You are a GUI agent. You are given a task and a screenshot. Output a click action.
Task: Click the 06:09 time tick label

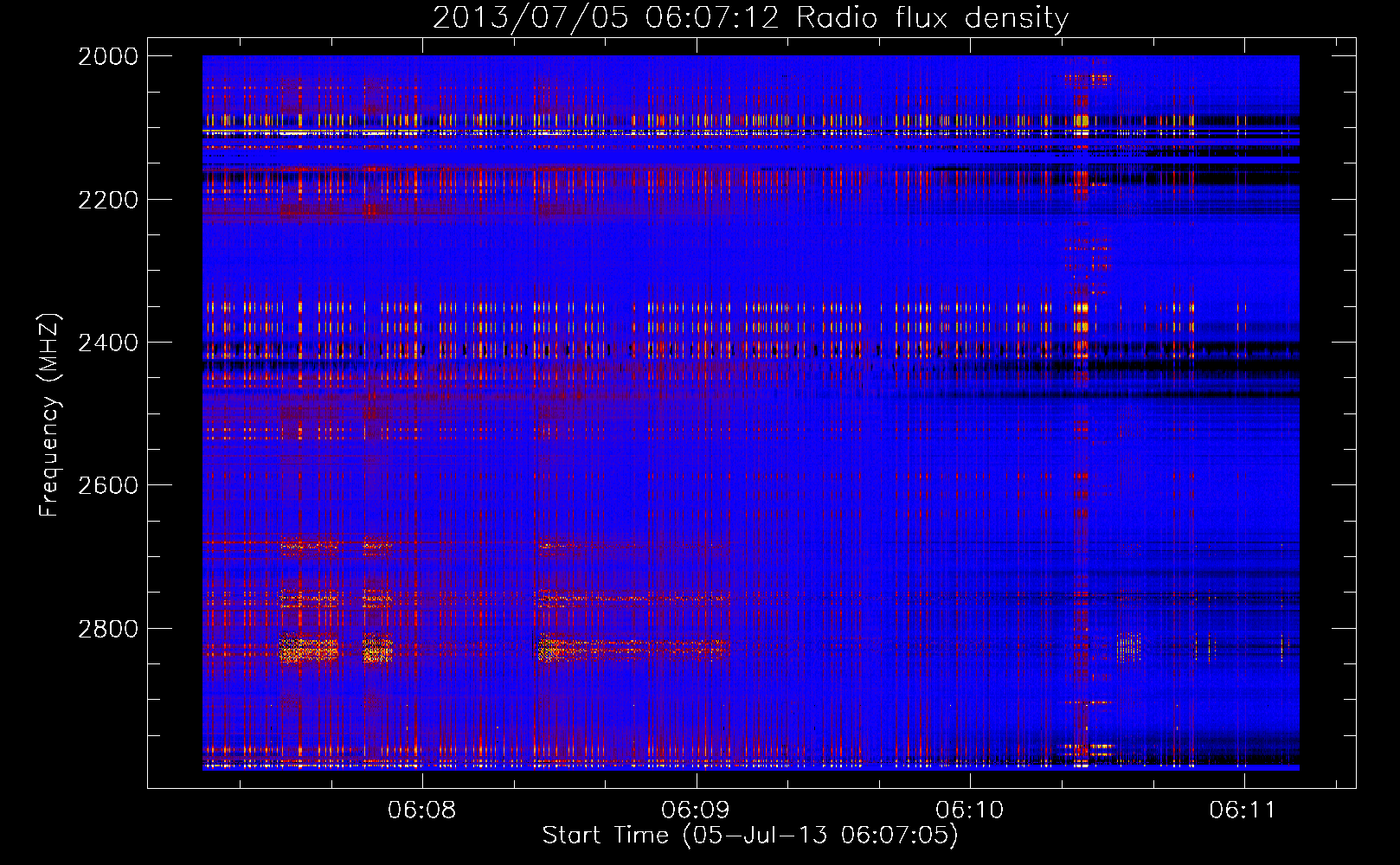coord(696,811)
